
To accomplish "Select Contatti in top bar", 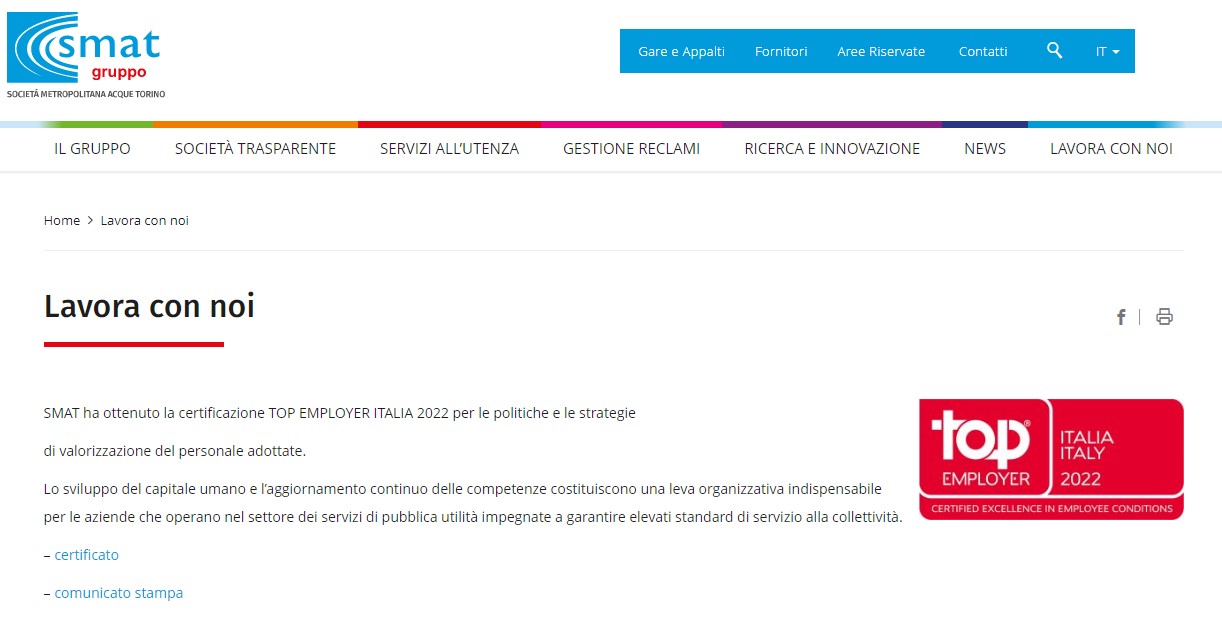I will coord(983,51).
